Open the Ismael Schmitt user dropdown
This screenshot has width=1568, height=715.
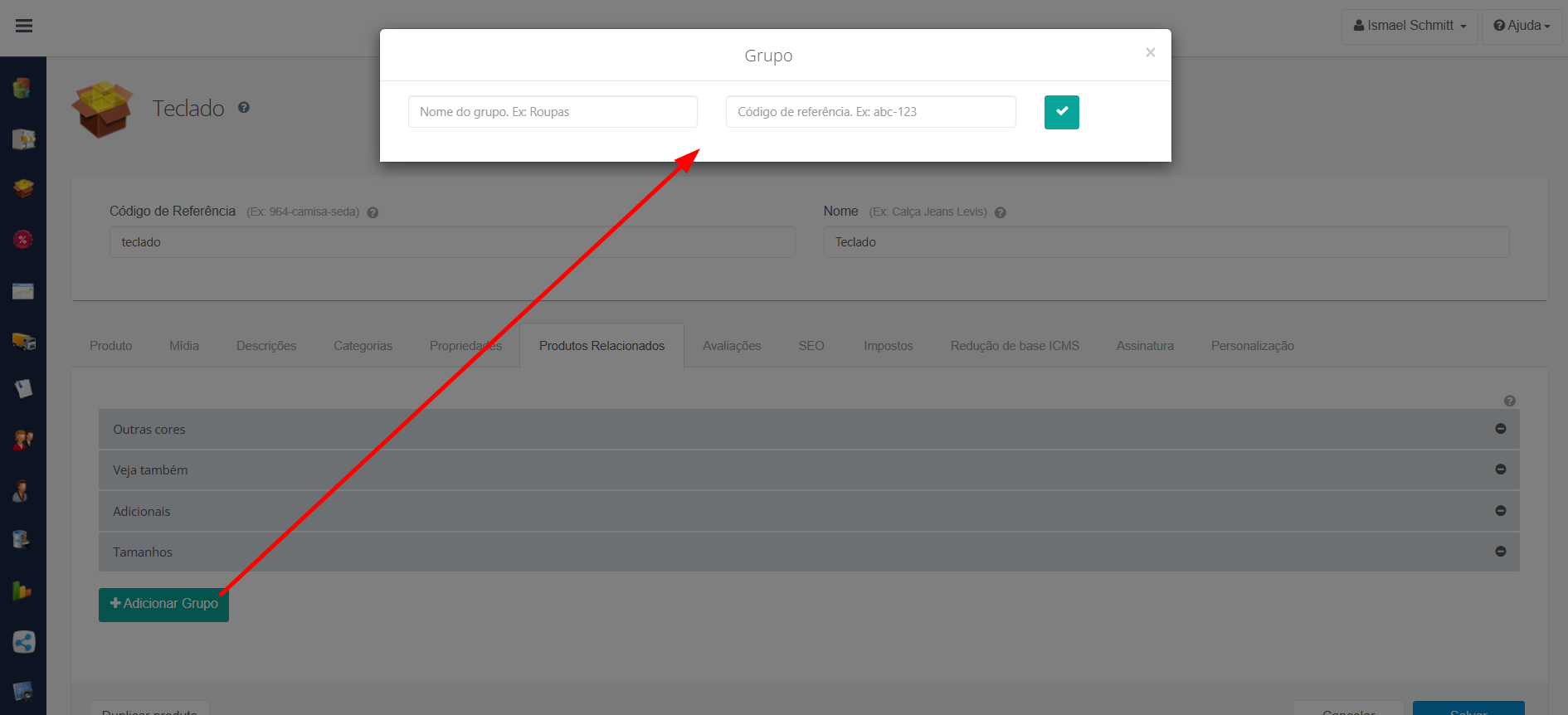1409,26
